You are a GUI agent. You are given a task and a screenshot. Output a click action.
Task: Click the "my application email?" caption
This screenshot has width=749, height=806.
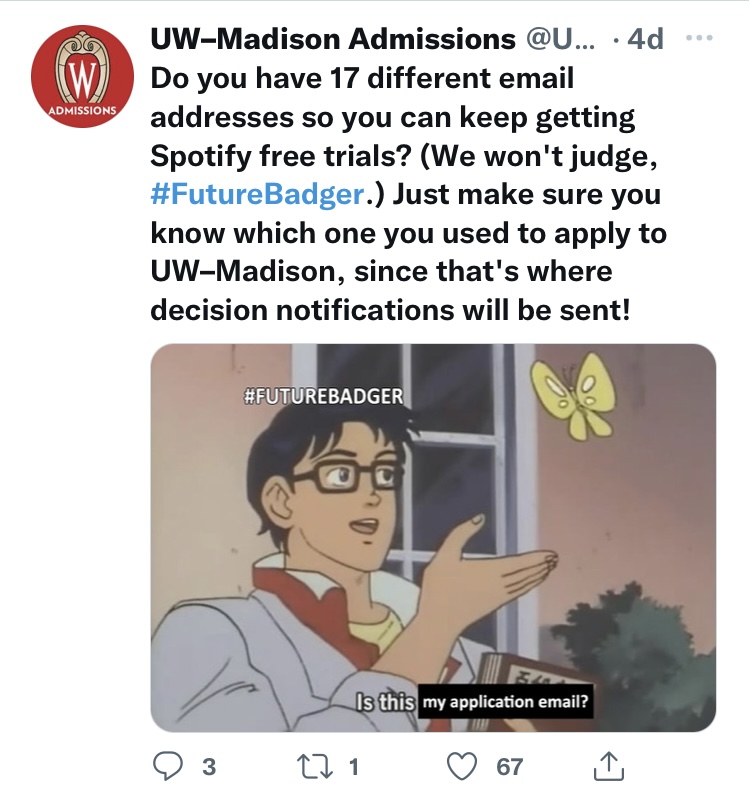point(506,701)
